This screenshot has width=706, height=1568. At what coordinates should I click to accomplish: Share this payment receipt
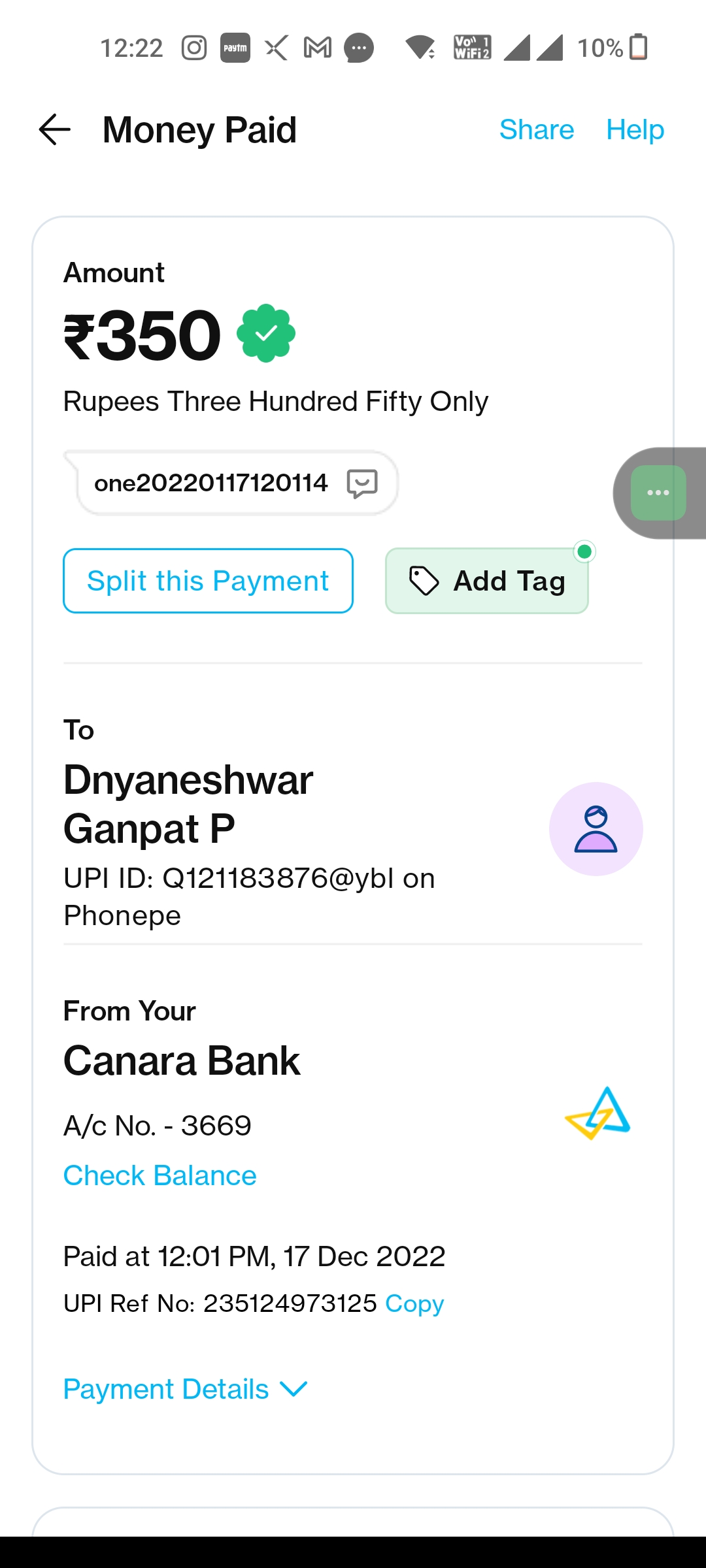pyautogui.click(x=537, y=129)
